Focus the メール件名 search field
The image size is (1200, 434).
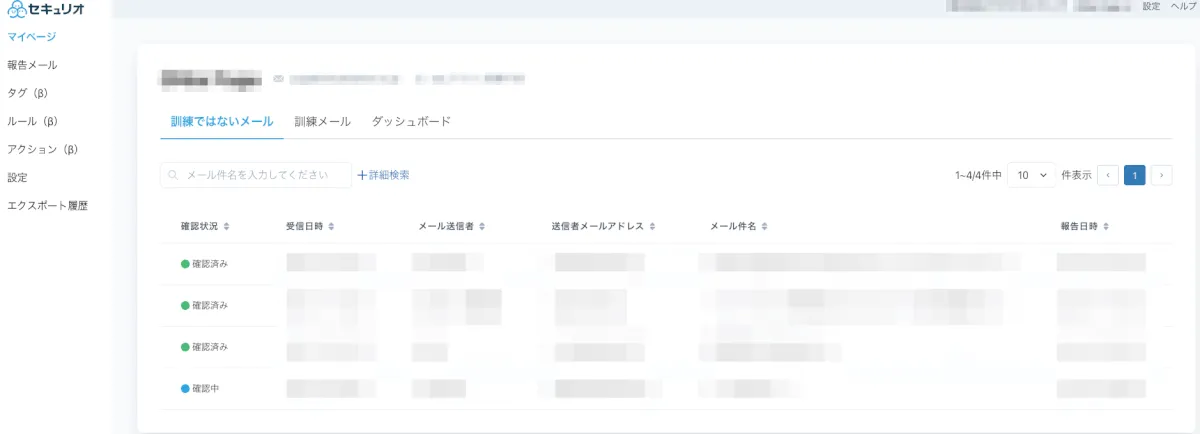(256, 175)
